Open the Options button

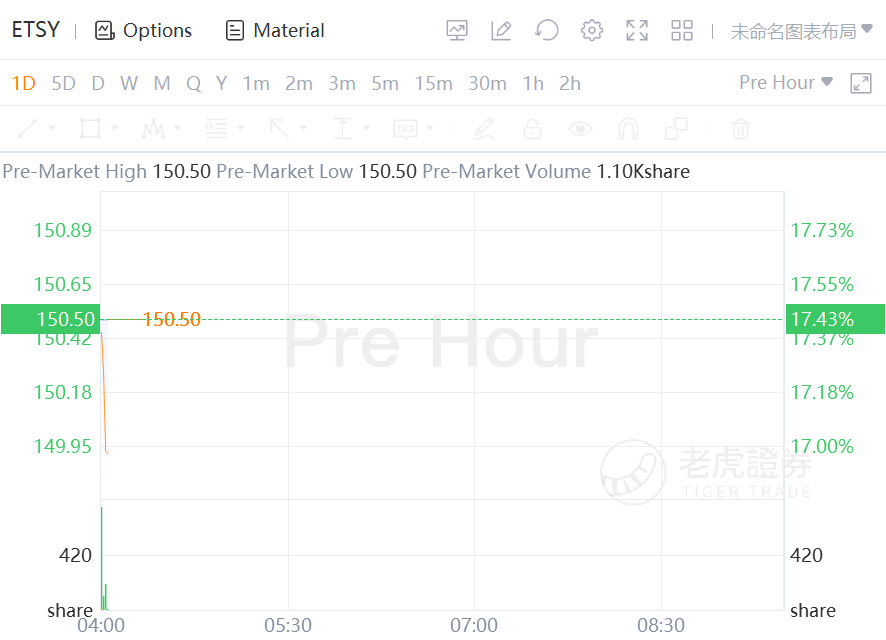tap(143, 31)
